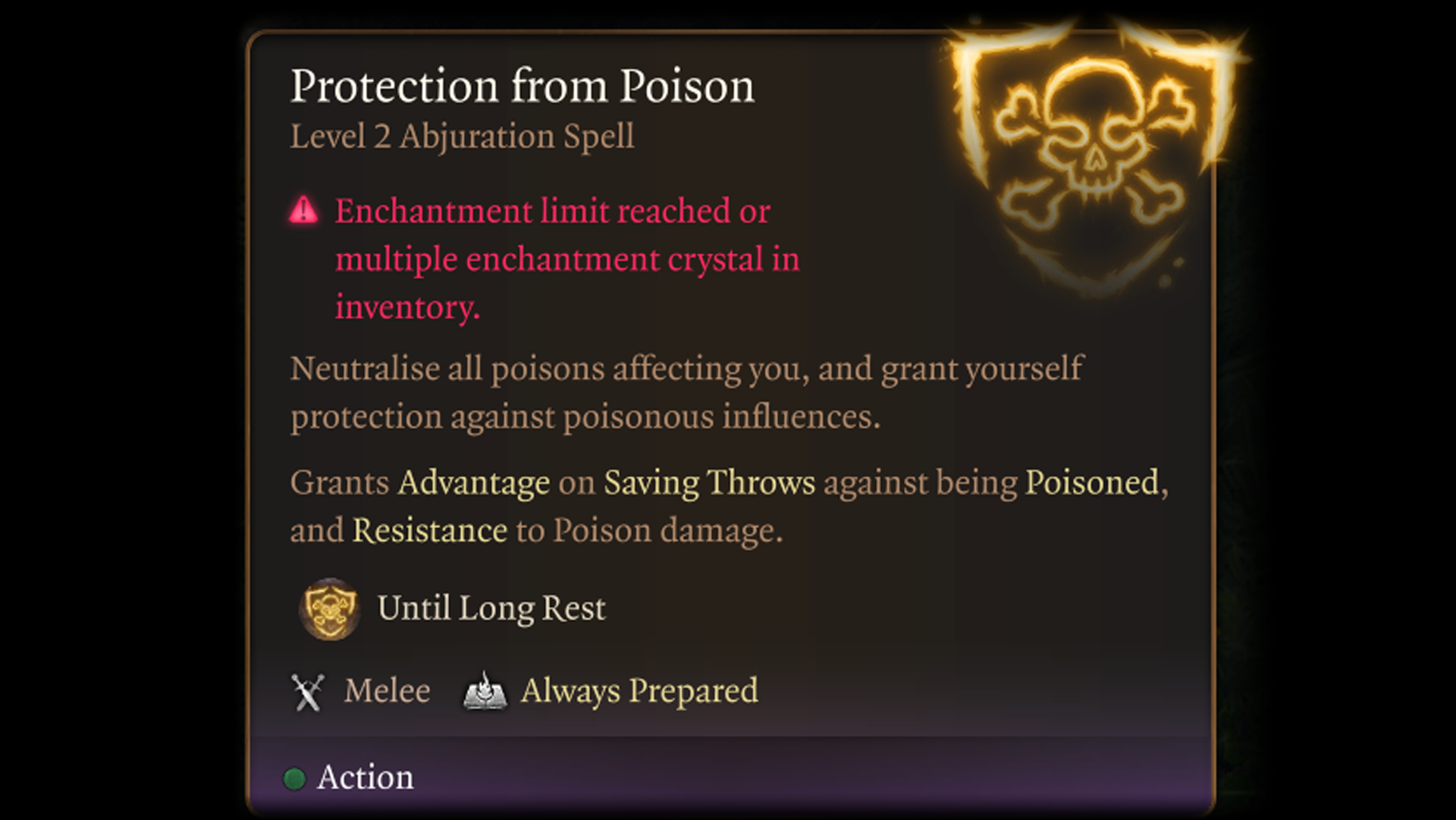Click the crossed swords Melee icon

308,692
